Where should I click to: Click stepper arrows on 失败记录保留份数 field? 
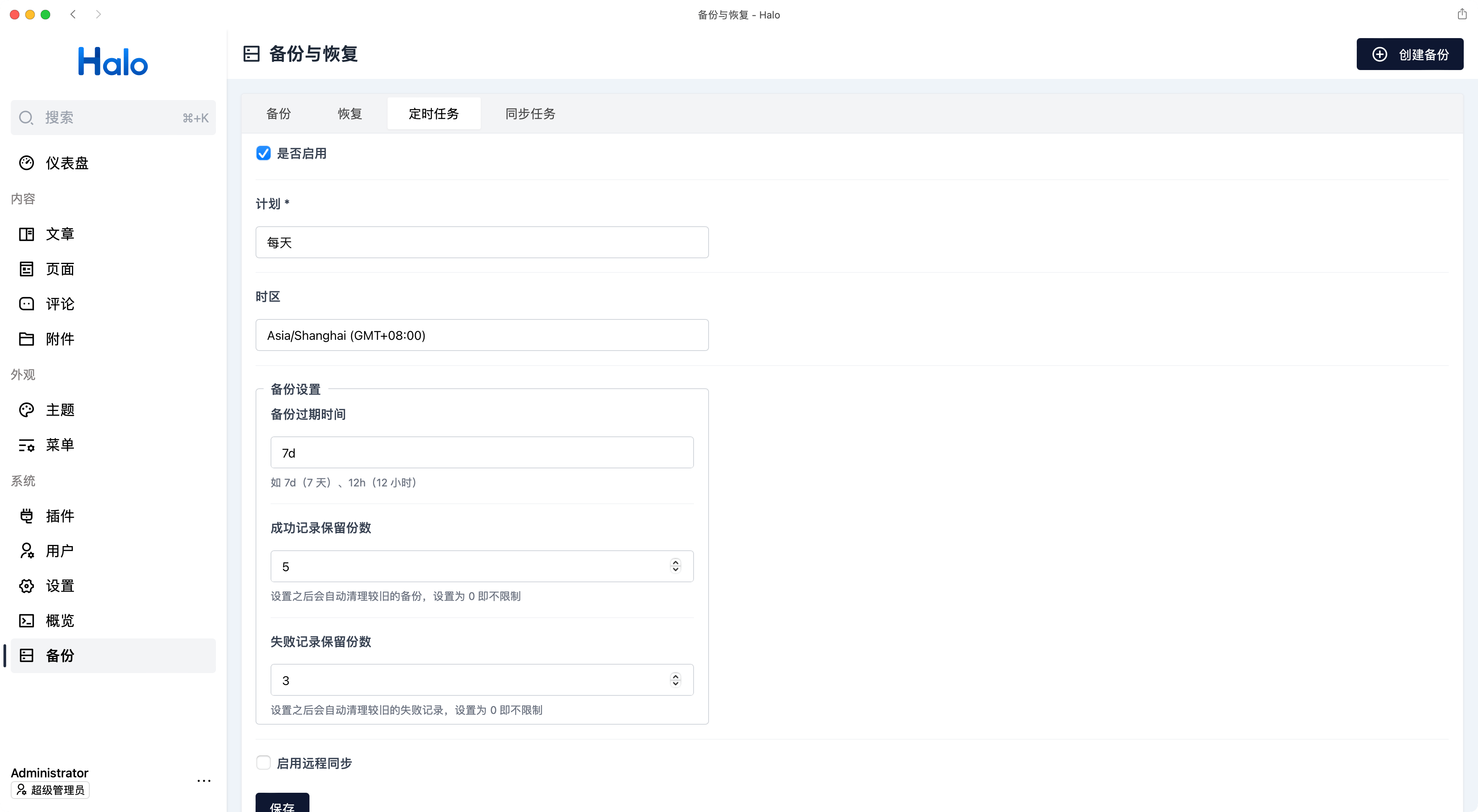click(675, 680)
